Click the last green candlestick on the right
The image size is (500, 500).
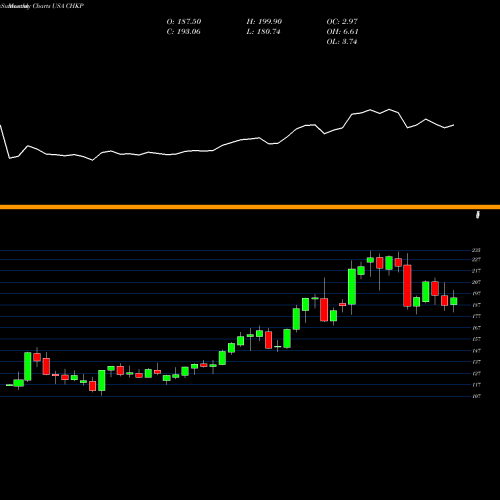(x=453, y=301)
